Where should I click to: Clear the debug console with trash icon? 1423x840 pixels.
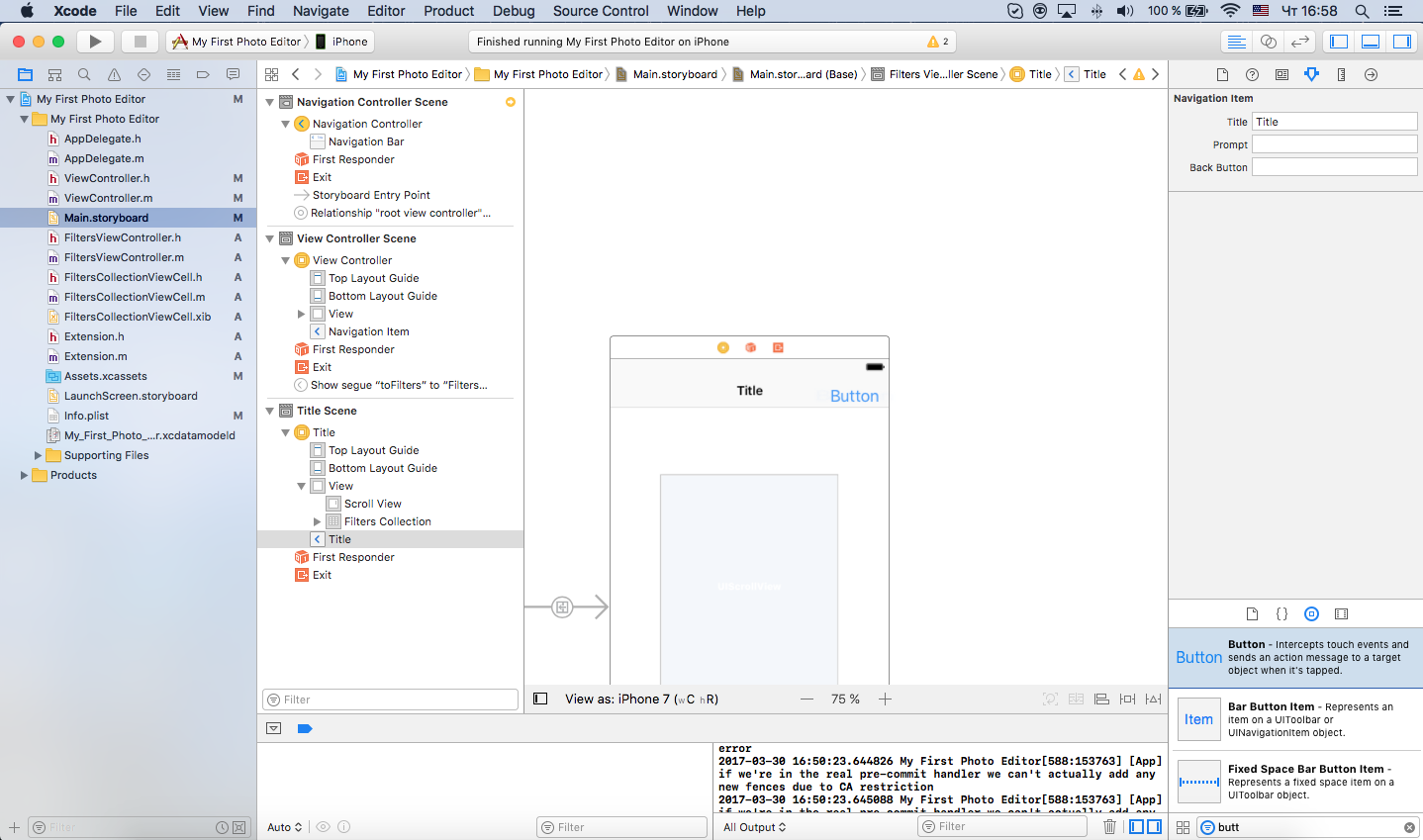pyautogui.click(x=1109, y=826)
